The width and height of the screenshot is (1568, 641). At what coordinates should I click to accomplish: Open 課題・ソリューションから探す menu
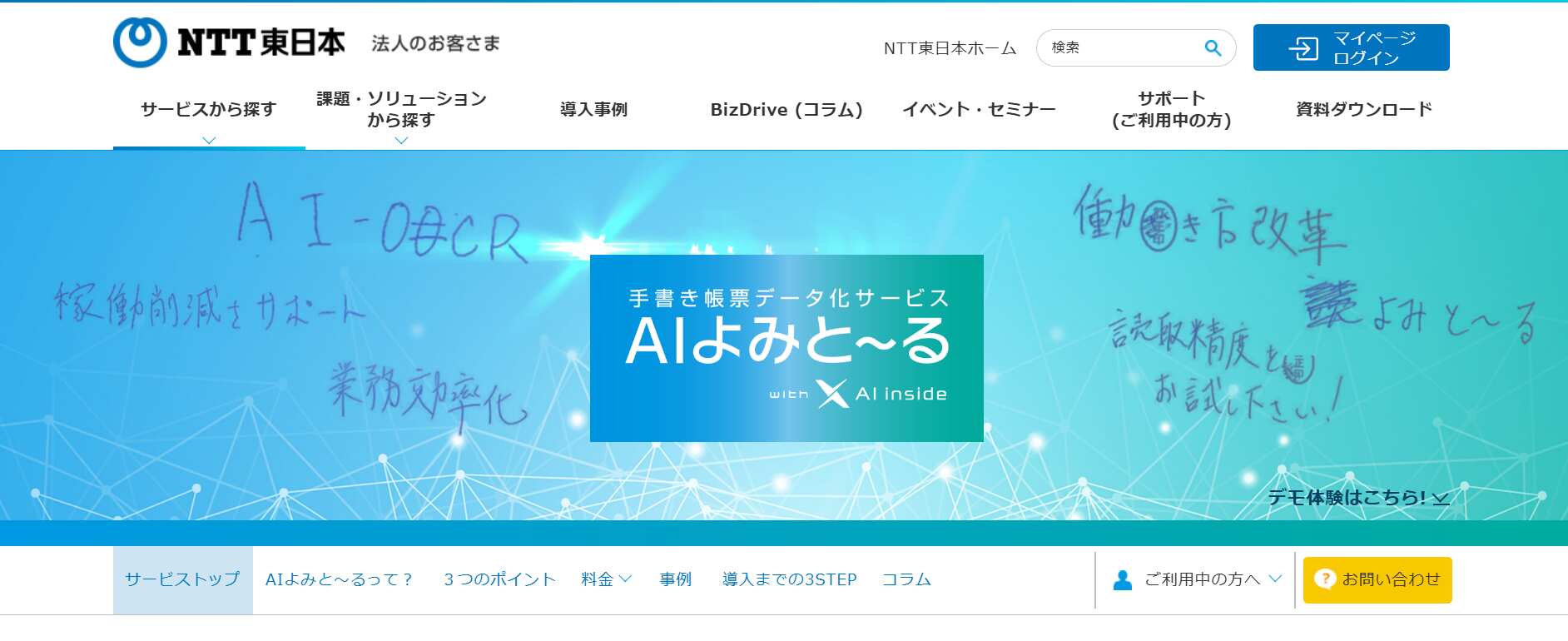point(401,109)
